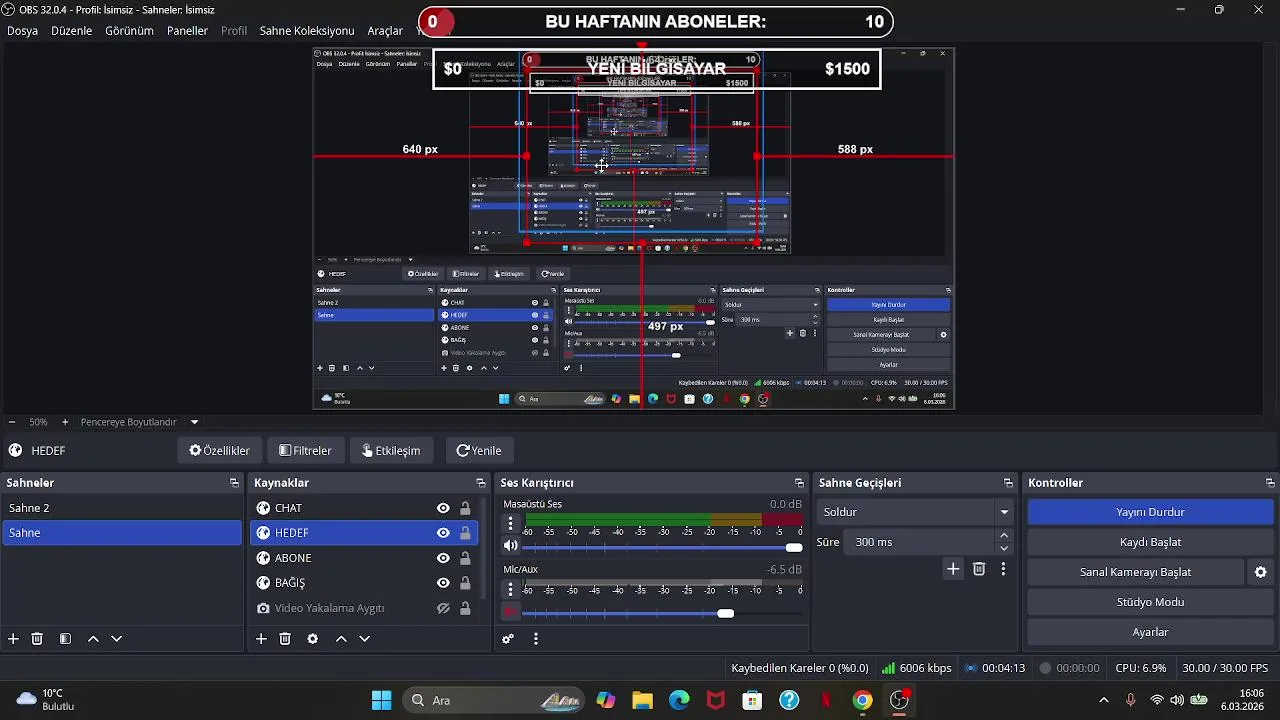This screenshot has height=720, width=1280.
Task: Decrease transition Süre with down arrow
Action: [x=1004, y=548]
